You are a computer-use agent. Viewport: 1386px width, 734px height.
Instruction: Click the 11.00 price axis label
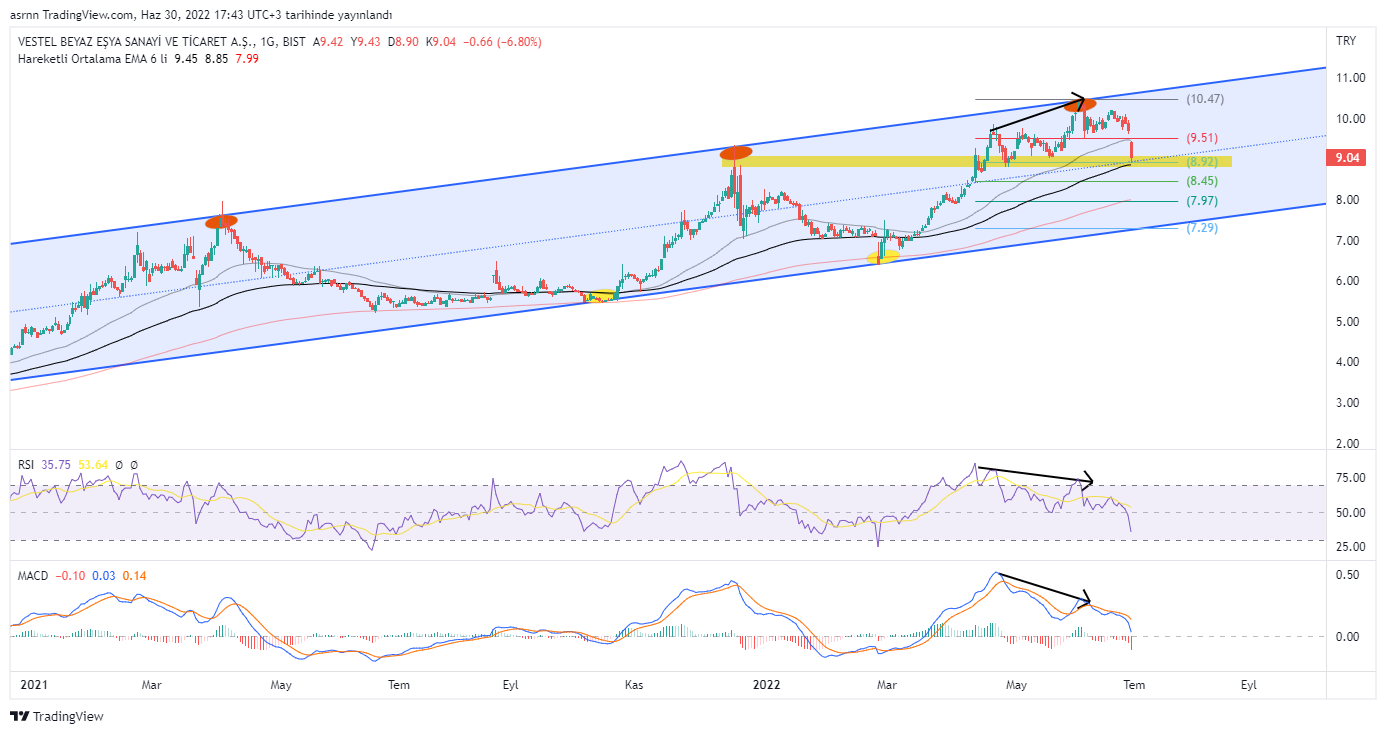(1349, 78)
